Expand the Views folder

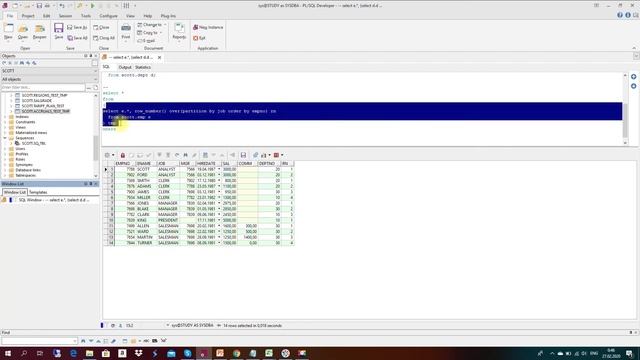(x=5, y=127)
